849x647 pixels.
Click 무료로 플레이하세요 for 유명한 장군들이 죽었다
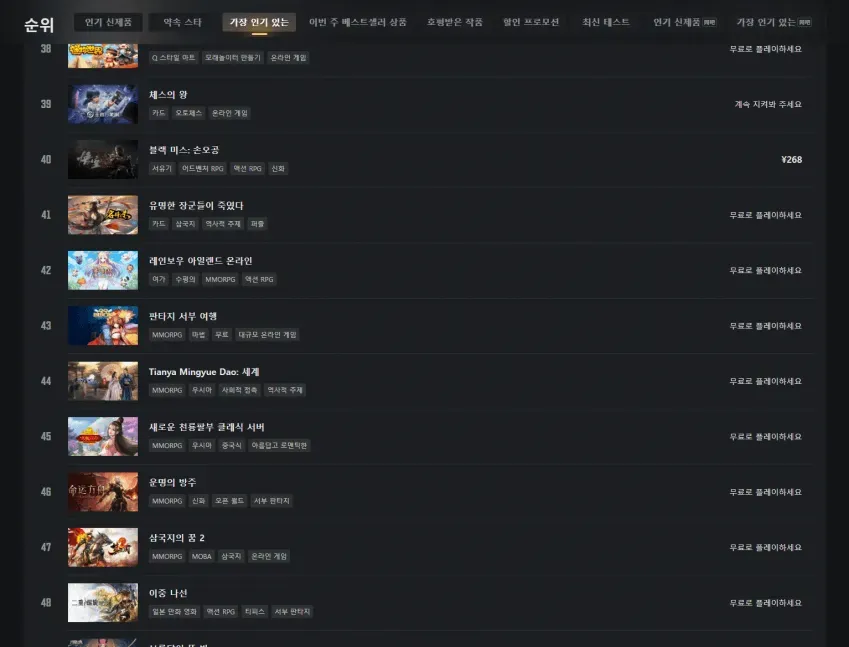point(765,215)
